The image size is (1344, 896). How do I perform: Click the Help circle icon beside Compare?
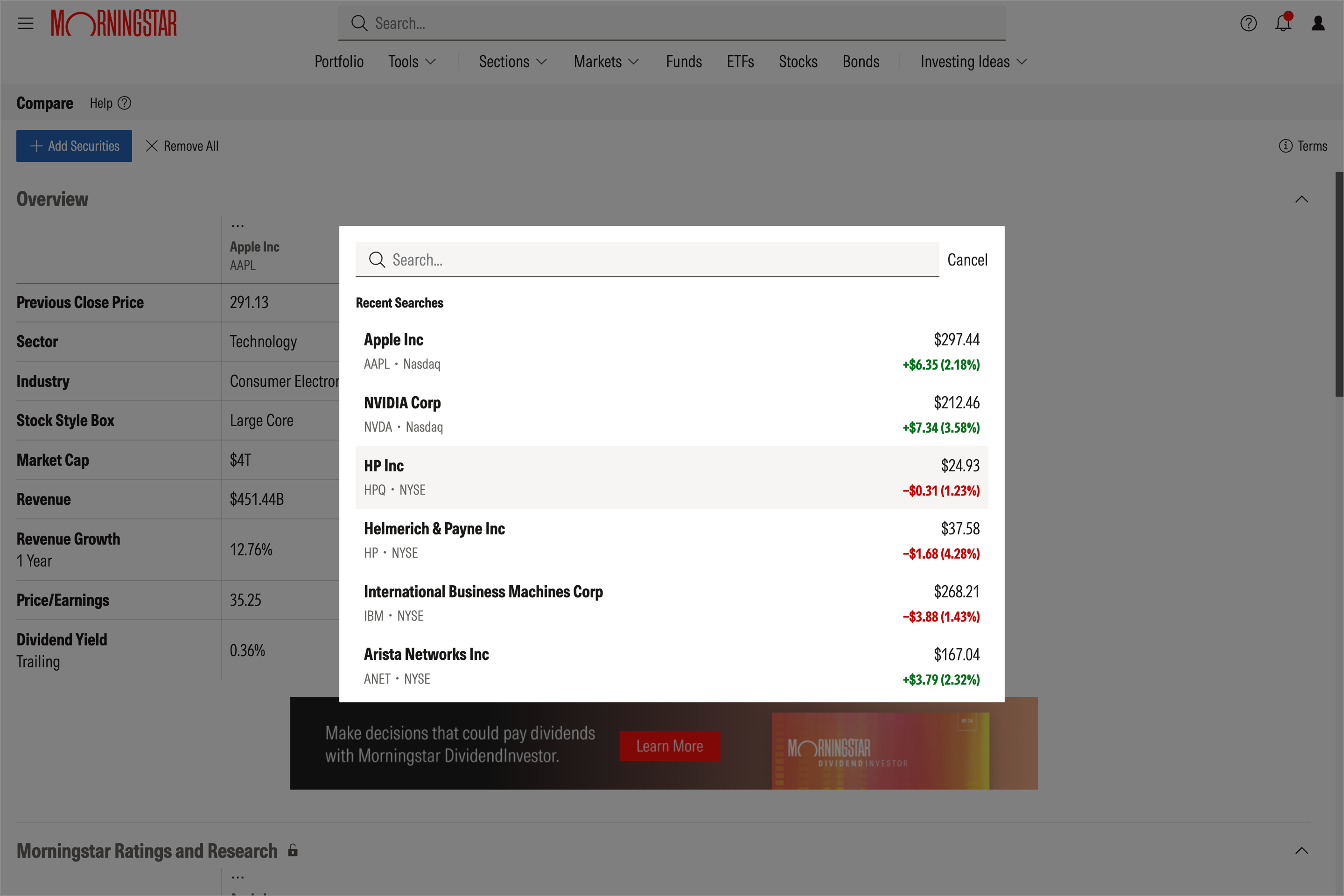coord(124,104)
